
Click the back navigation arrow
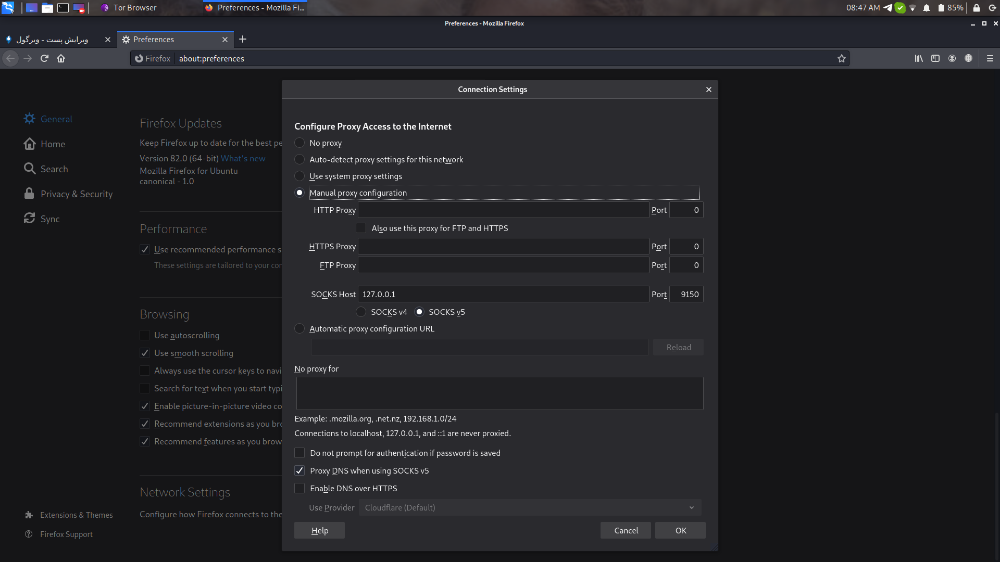[x=11, y=58]
